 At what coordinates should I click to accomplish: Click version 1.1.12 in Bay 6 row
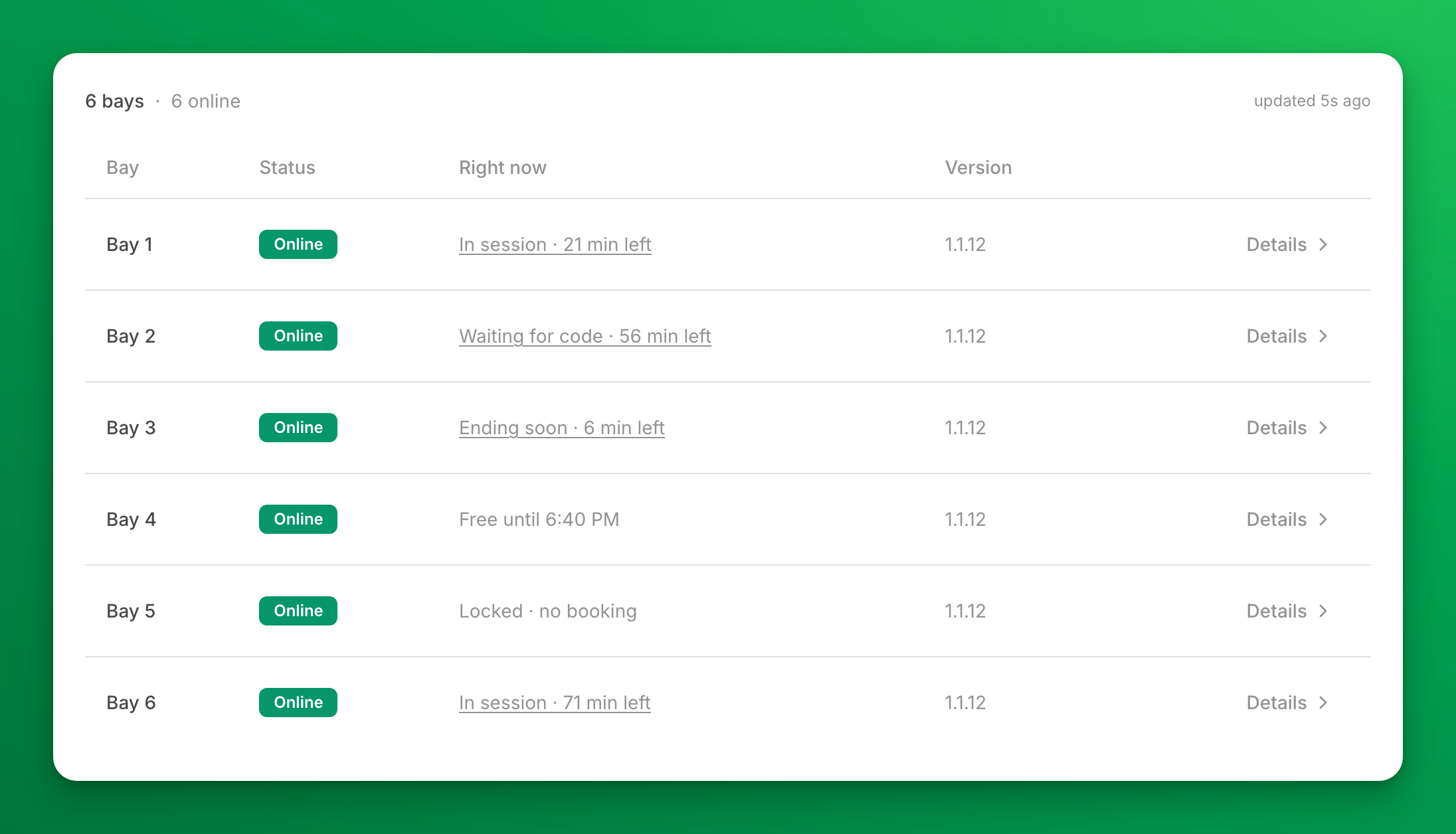tap(965, 703)
